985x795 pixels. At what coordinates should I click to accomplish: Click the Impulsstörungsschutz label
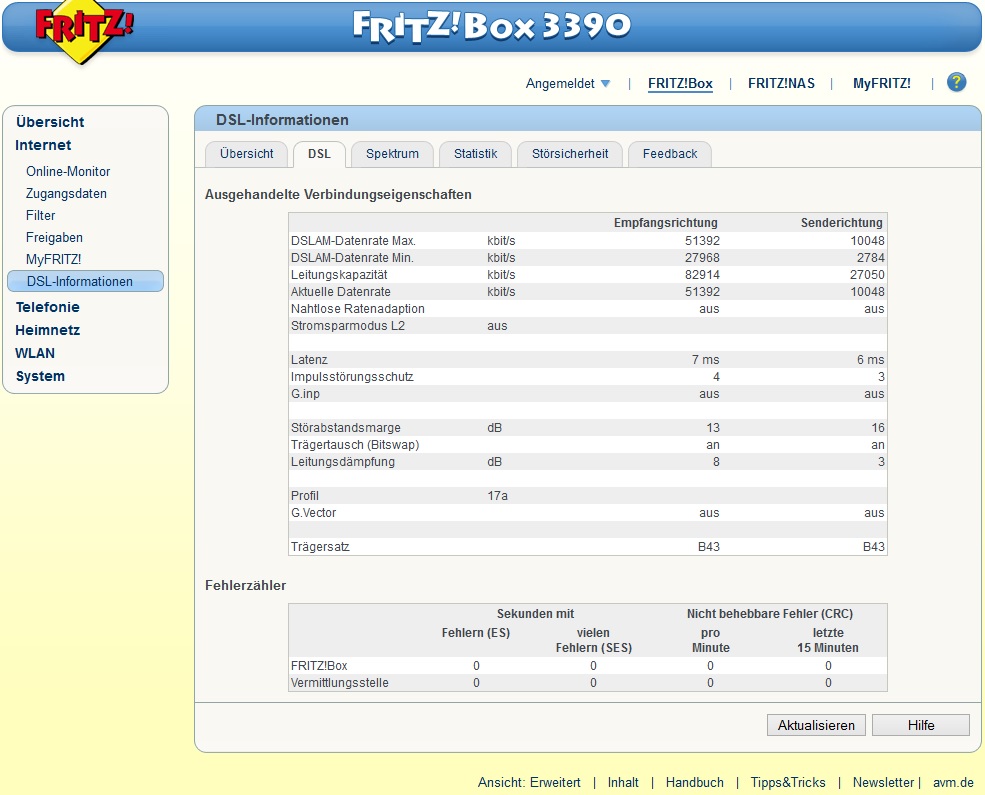[x=352, y=377]
